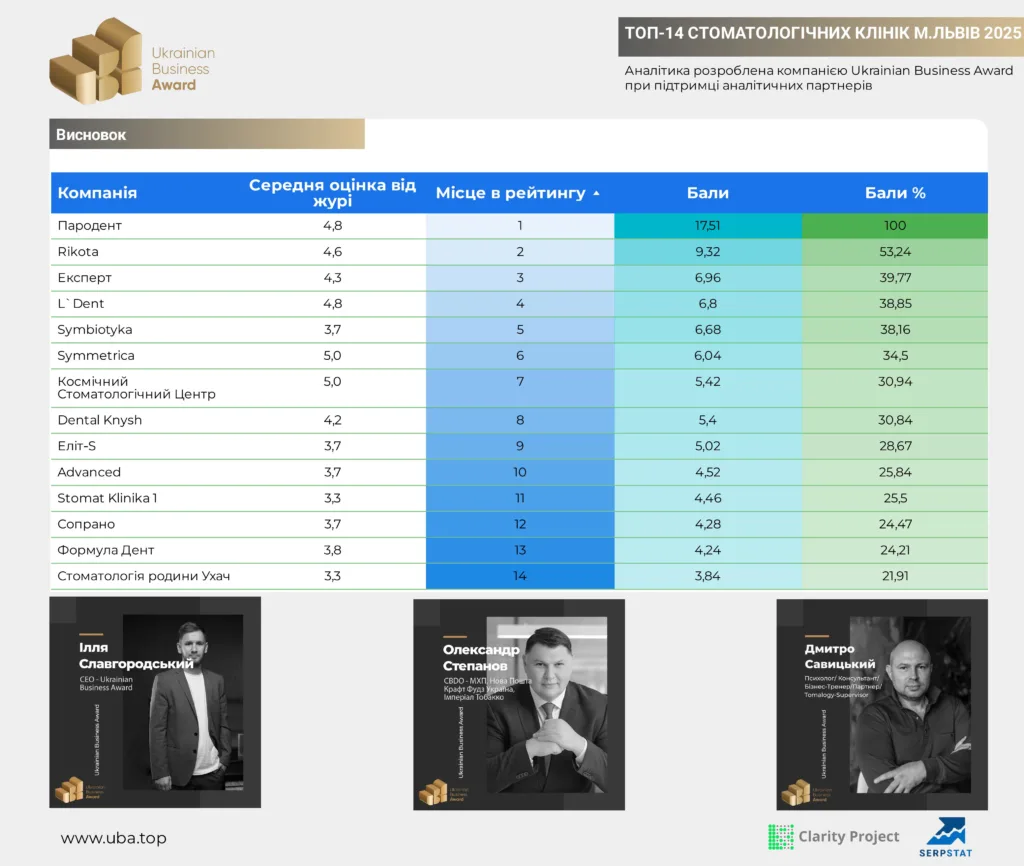This screenshot has width=1024, height=866.
Task: Click the Бали column header
Action: (707, 193)
